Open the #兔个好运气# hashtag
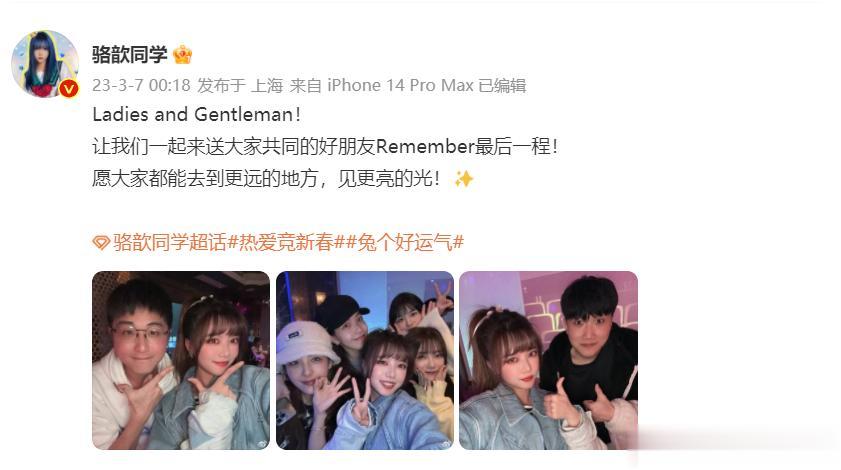The image size is (841, 470). pyautogui.click(x=405, y=243)
